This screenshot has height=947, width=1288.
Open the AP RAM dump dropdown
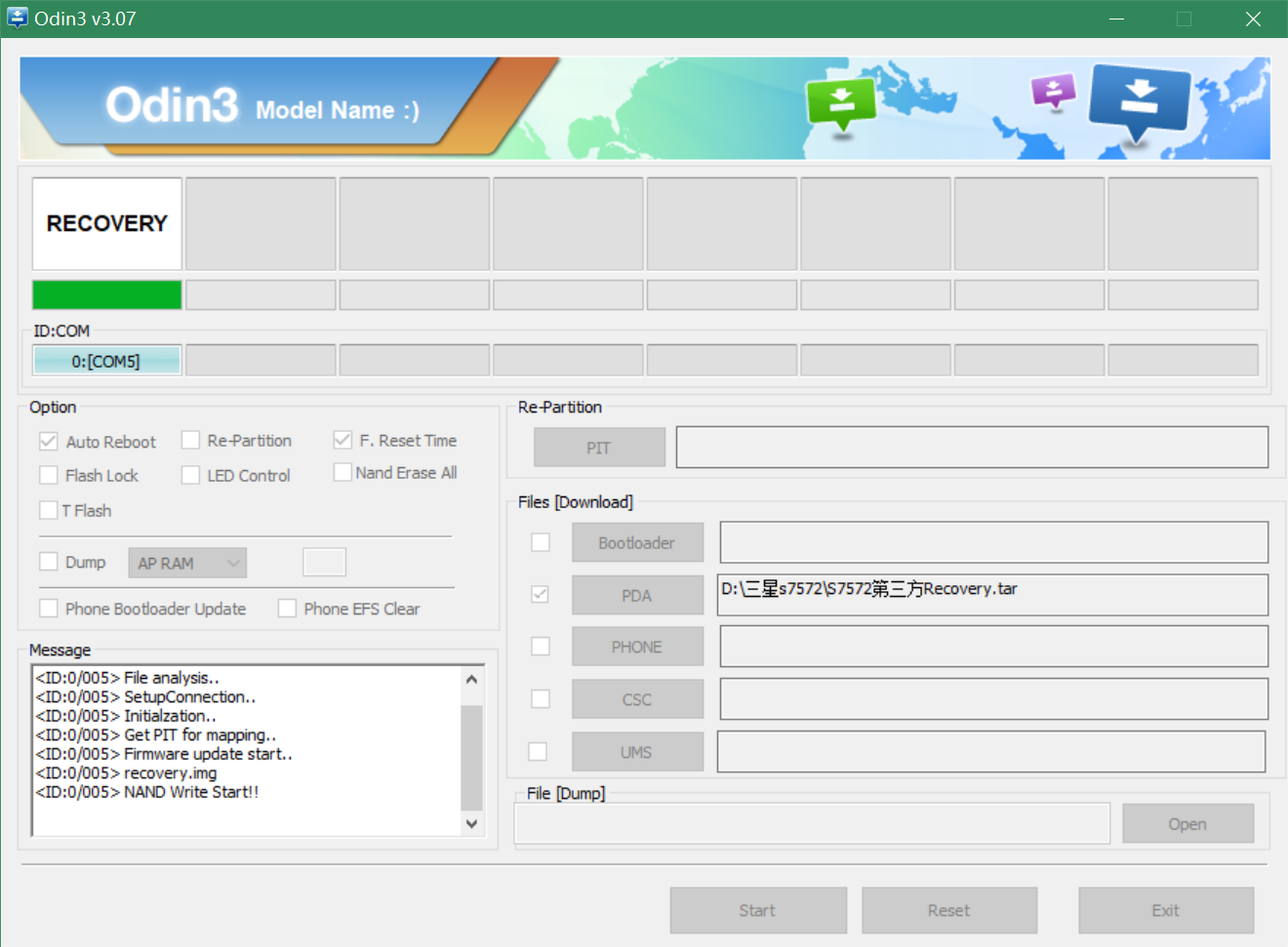point(187,563)
